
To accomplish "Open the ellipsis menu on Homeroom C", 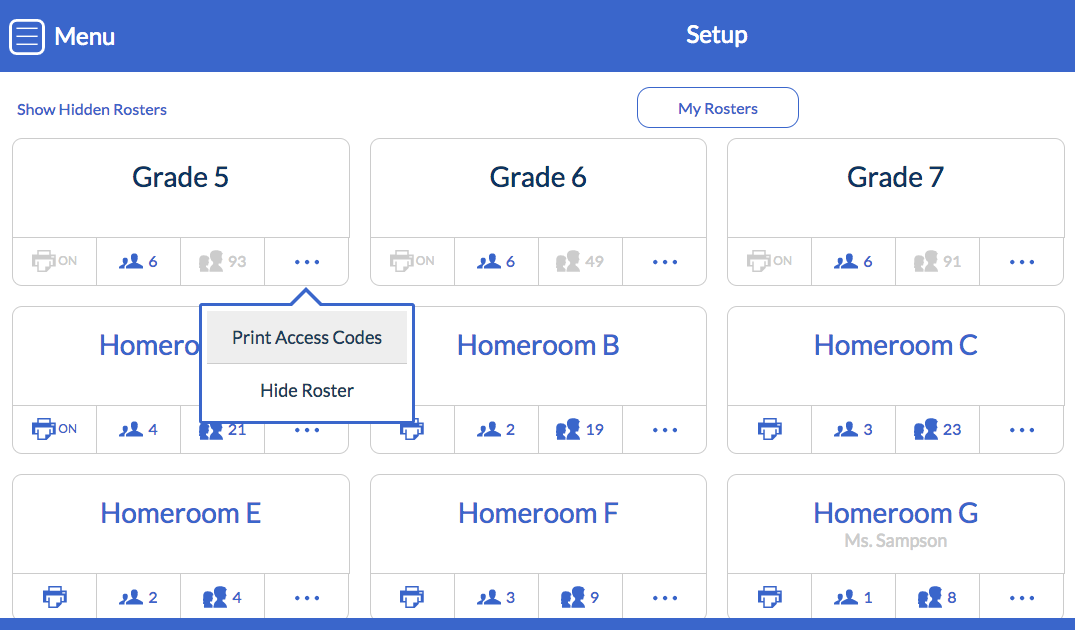I will tap(1021, 429).
